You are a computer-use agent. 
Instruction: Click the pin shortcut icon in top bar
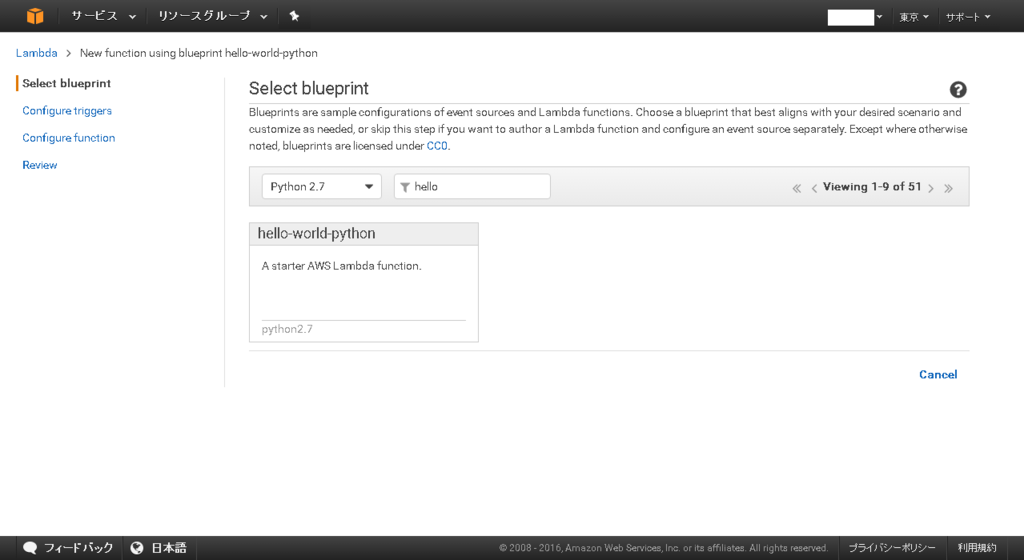[x=294, y=16]
